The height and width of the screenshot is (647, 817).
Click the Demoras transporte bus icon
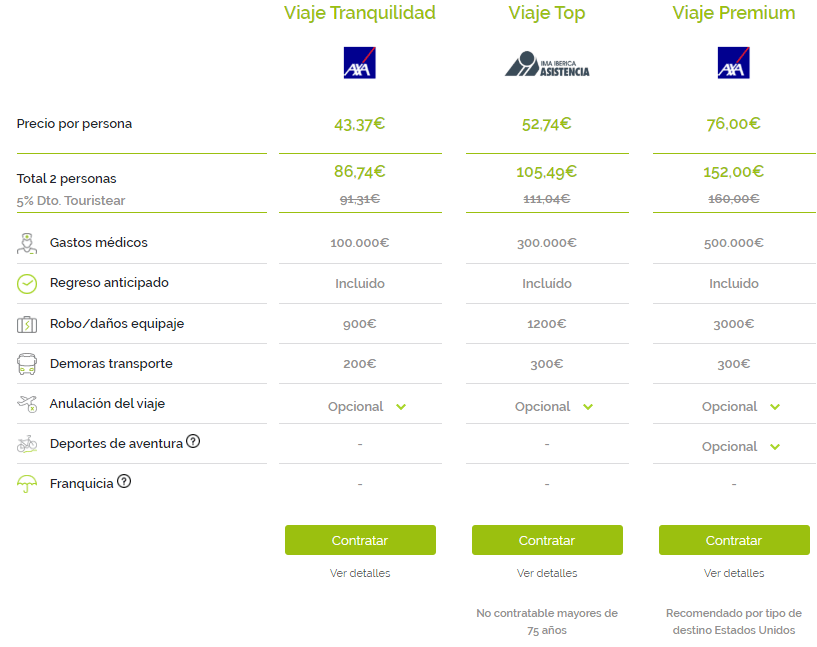tap(27, 364)
